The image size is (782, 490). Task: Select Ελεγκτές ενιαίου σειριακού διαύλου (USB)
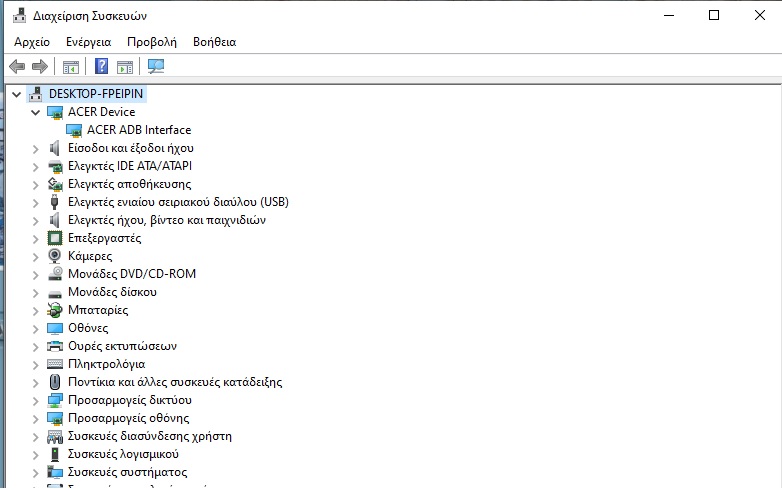click(x=164, y=202)
